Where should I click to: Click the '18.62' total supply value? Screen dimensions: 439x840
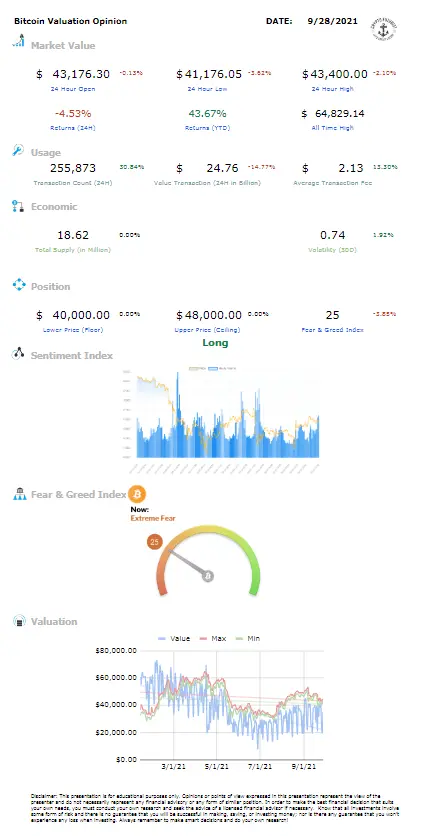tap(73, 235)
